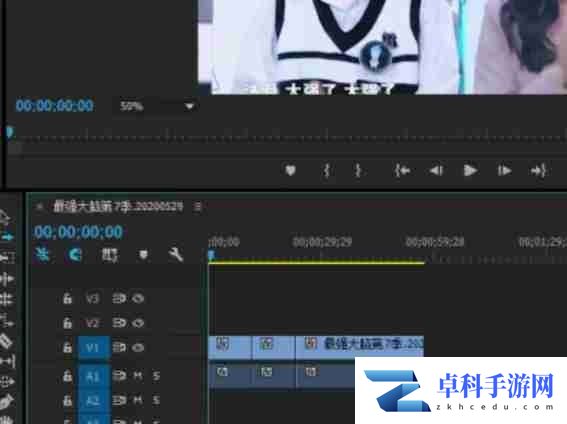Toggle lock on track V1

[67, 348]
